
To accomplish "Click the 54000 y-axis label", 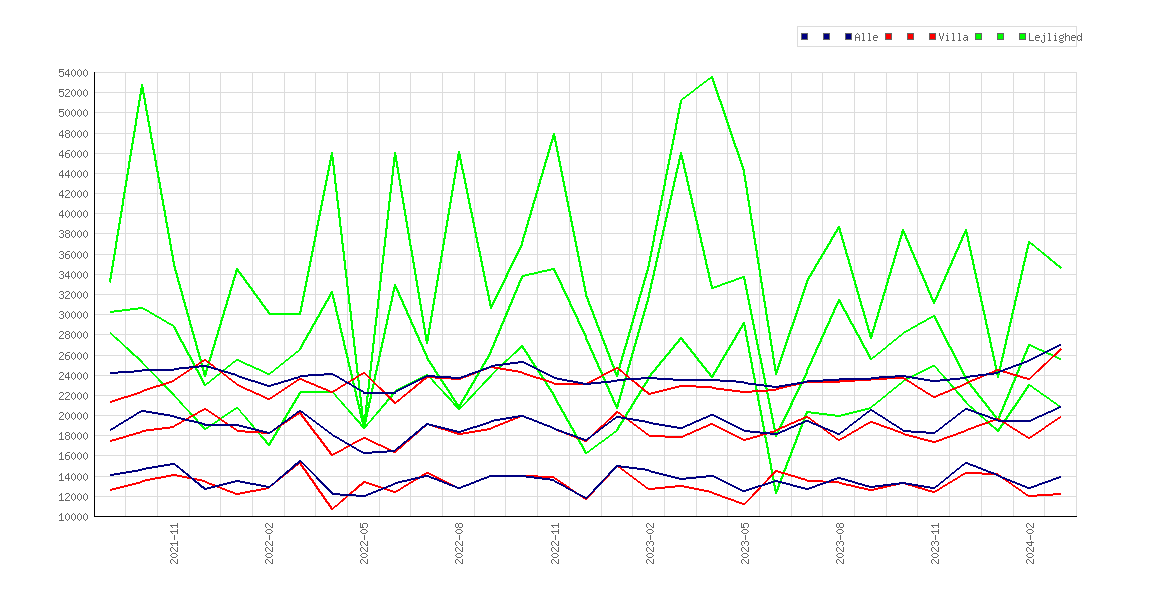I will (73, 73).
